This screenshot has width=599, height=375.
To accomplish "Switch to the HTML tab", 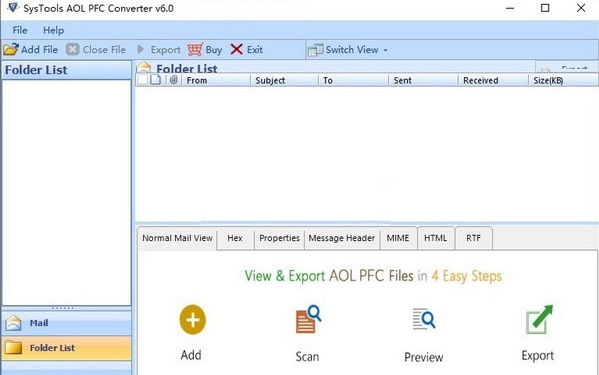I will coord(435,238).
